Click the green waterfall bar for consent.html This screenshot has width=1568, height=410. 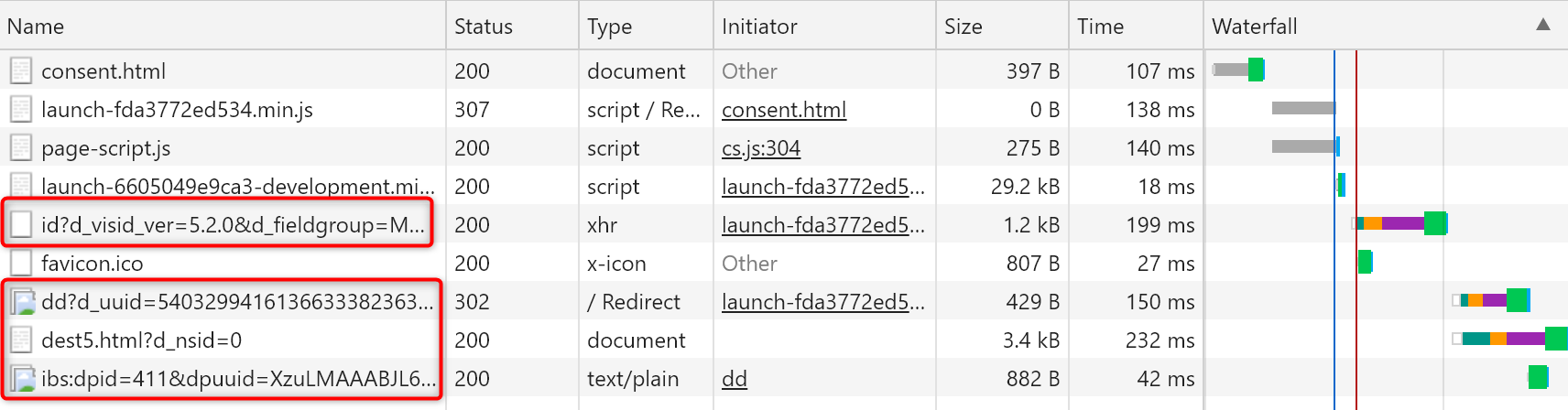click(x=1256, y=70)
